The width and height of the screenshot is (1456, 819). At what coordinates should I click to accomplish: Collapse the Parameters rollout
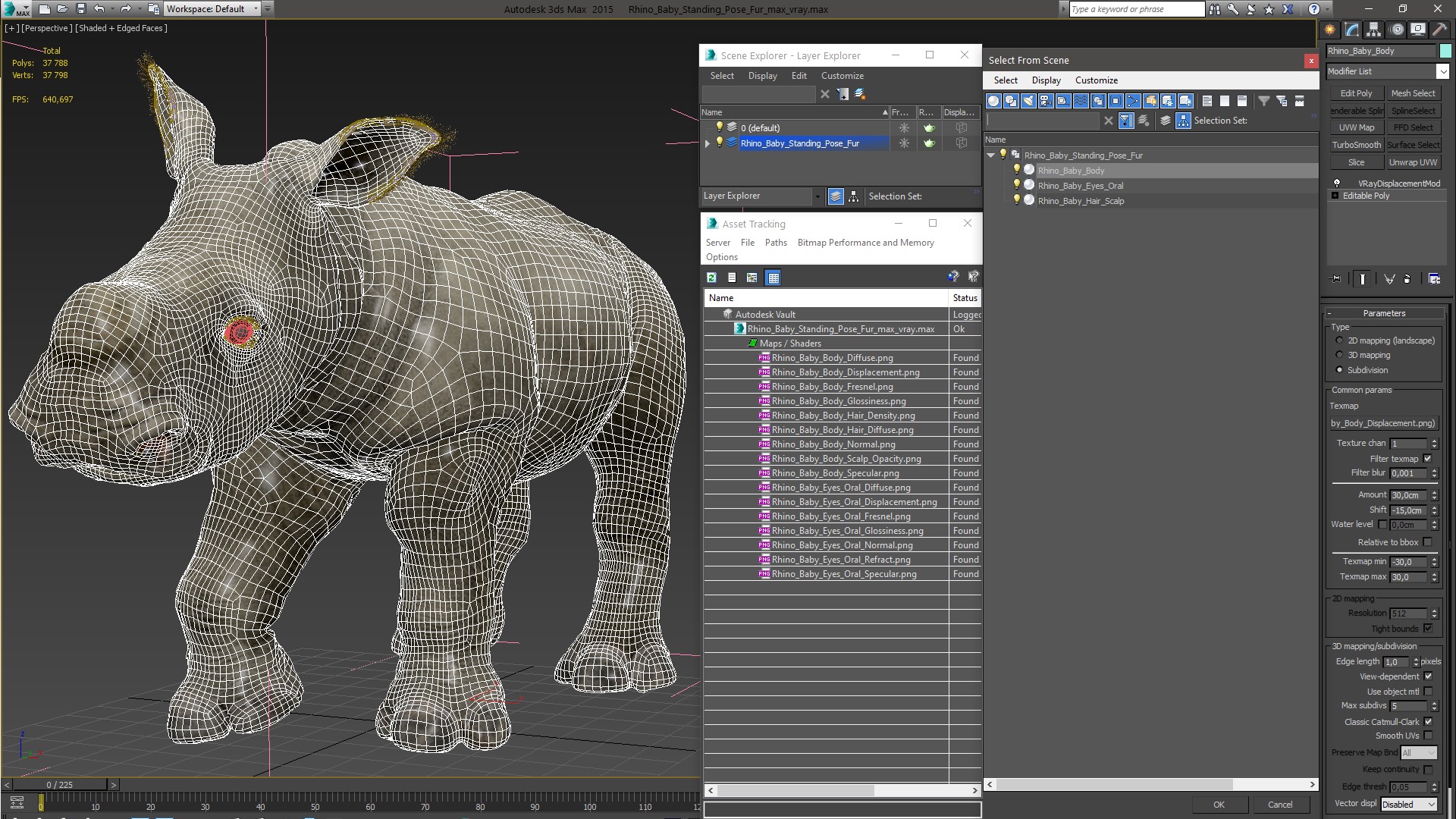tap(1384, 313)
